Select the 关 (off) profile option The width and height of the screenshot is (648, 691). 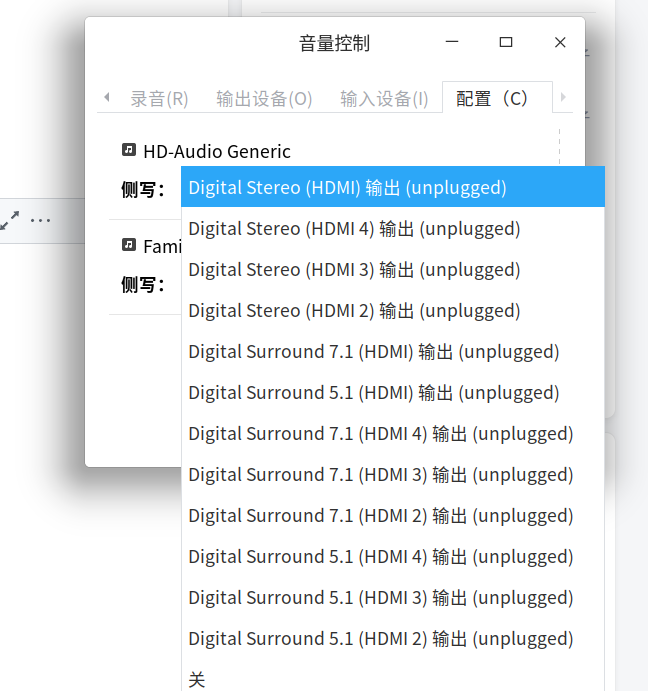(393, 676)
